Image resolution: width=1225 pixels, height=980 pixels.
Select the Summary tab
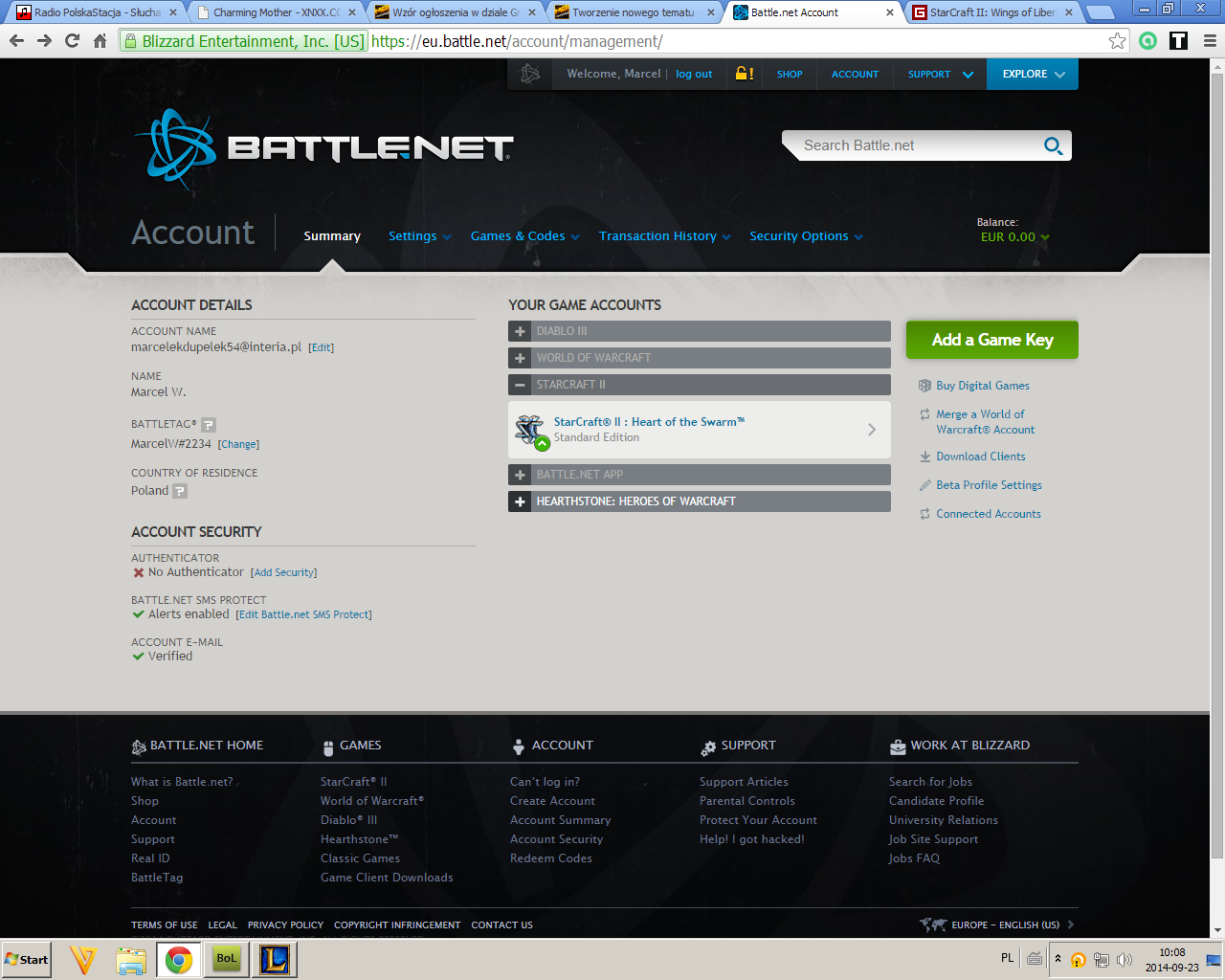coord(332,236)
